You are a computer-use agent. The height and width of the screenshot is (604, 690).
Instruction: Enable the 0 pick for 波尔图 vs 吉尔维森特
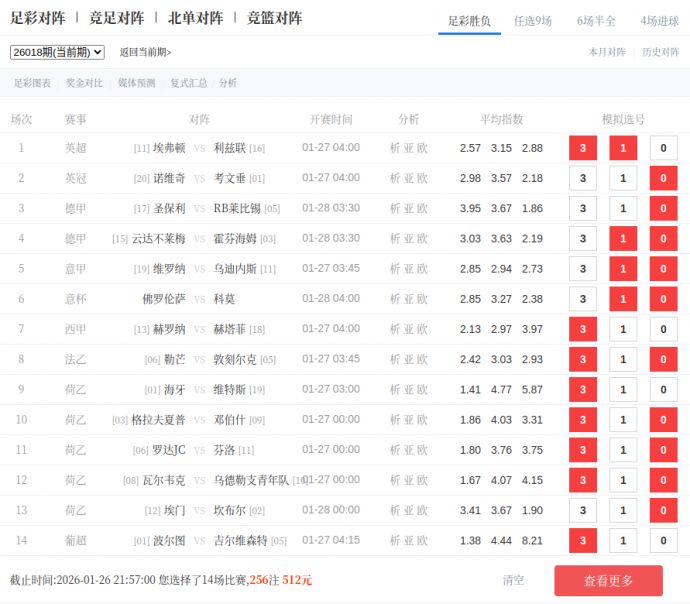(663, 541)
